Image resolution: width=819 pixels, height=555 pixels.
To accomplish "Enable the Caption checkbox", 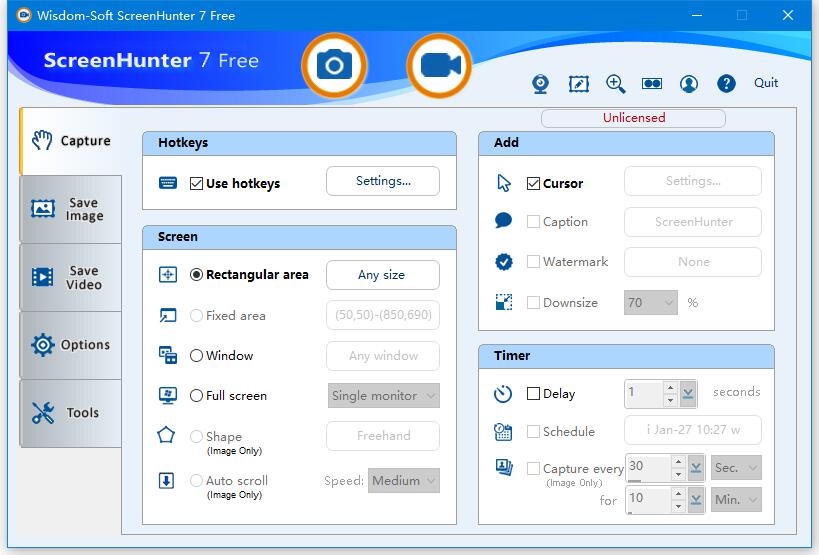I will coord(533,221).
